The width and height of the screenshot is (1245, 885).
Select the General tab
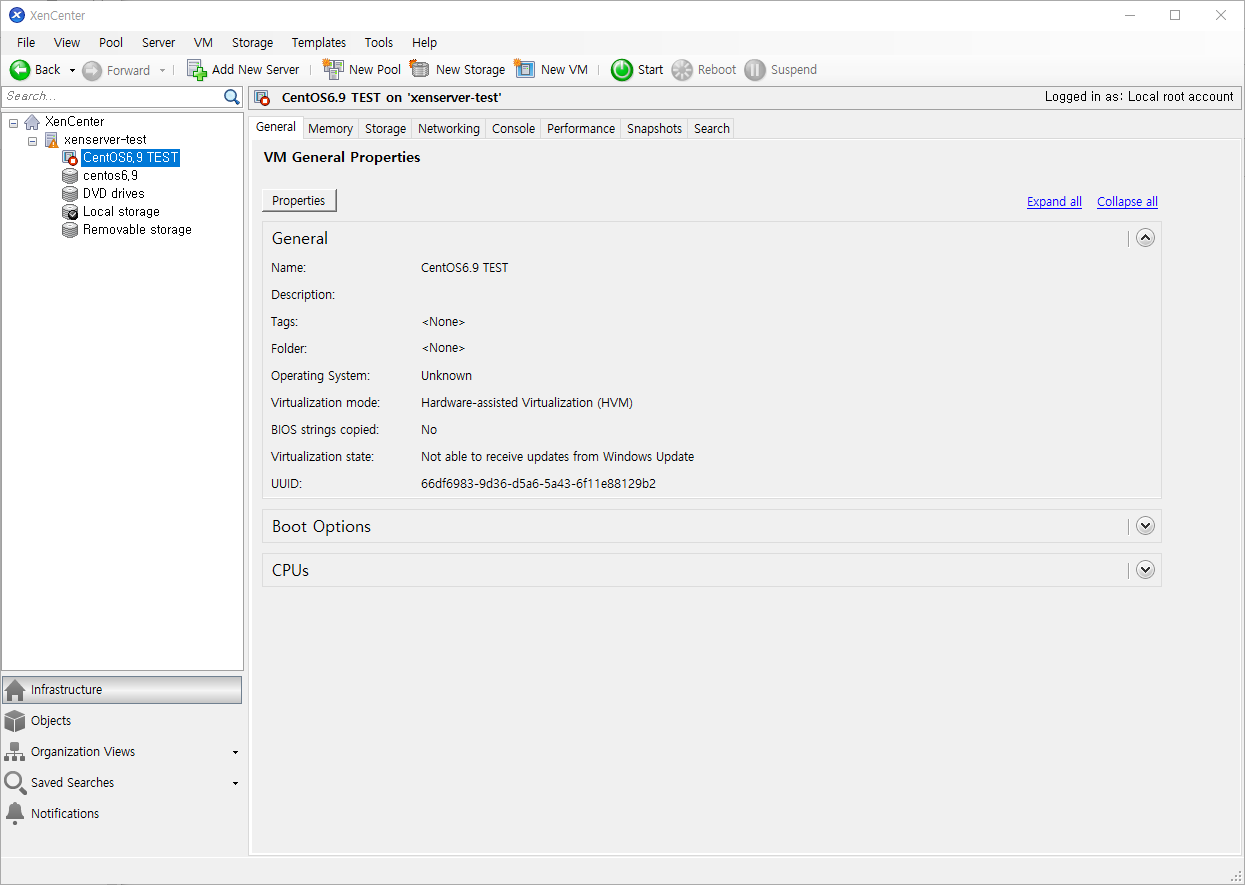(x=276, y=127)
